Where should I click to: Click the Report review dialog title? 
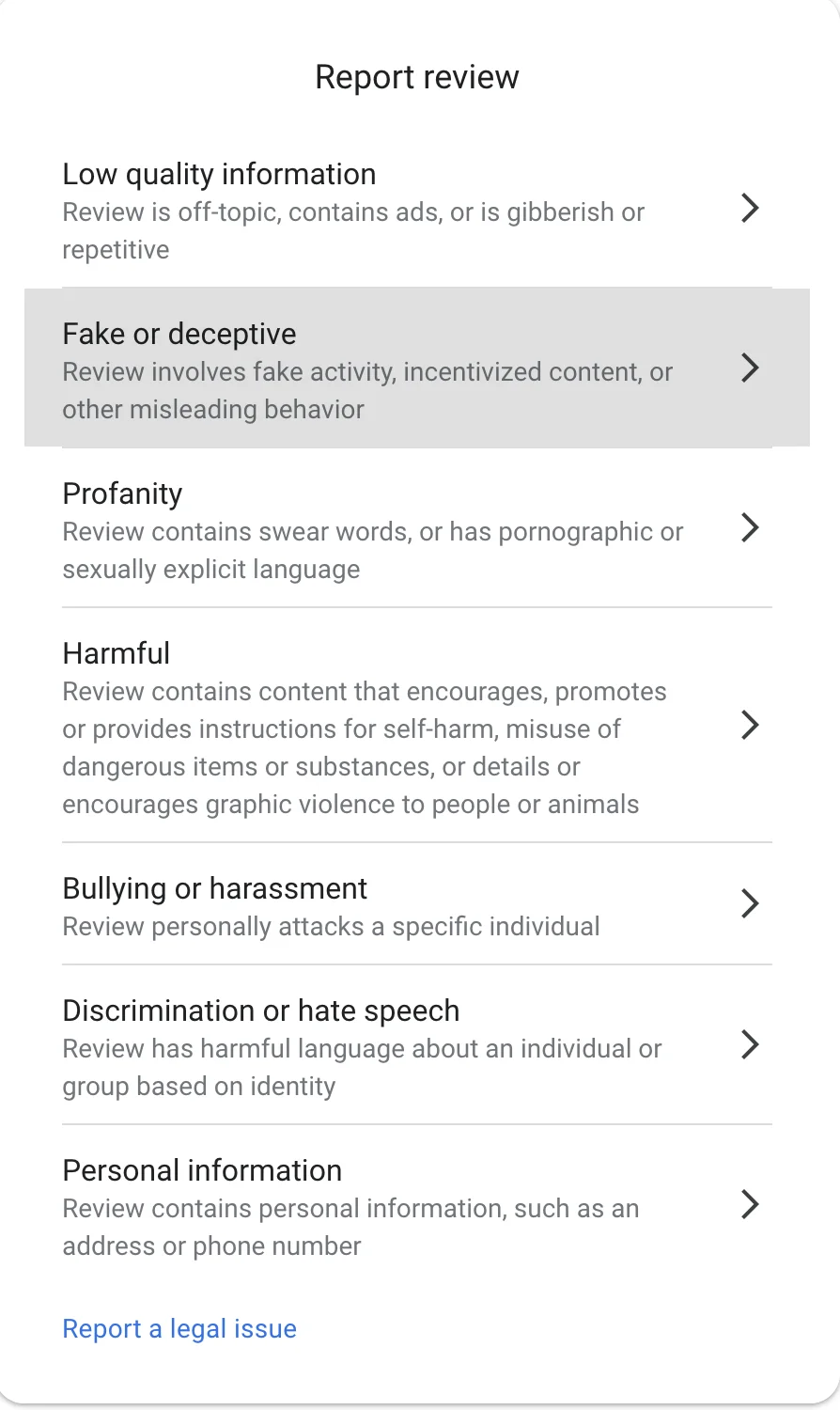point(417,76)
